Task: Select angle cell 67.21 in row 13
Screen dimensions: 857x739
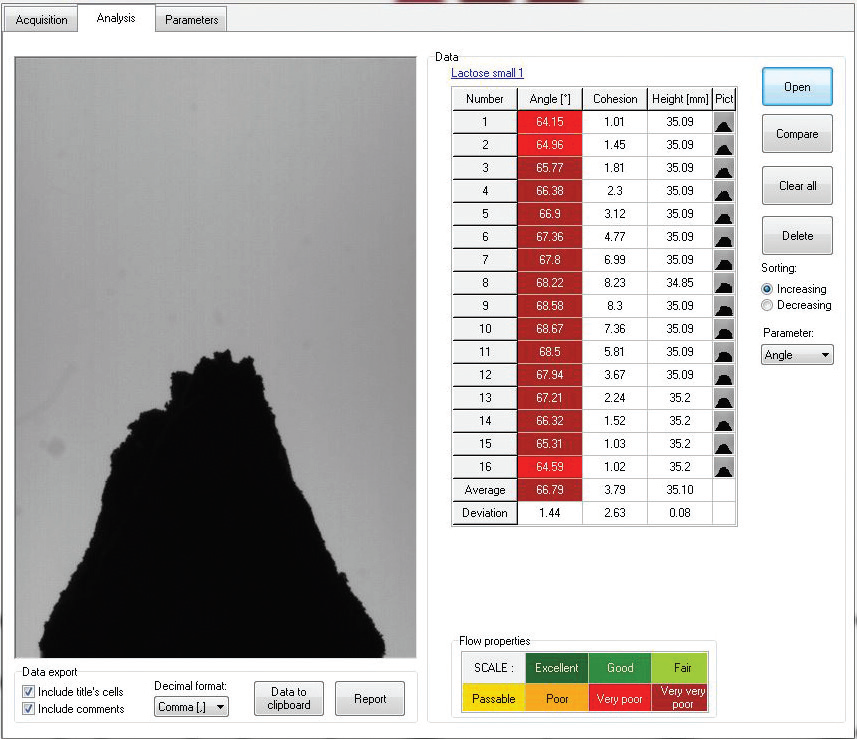Action: point(550,397)
